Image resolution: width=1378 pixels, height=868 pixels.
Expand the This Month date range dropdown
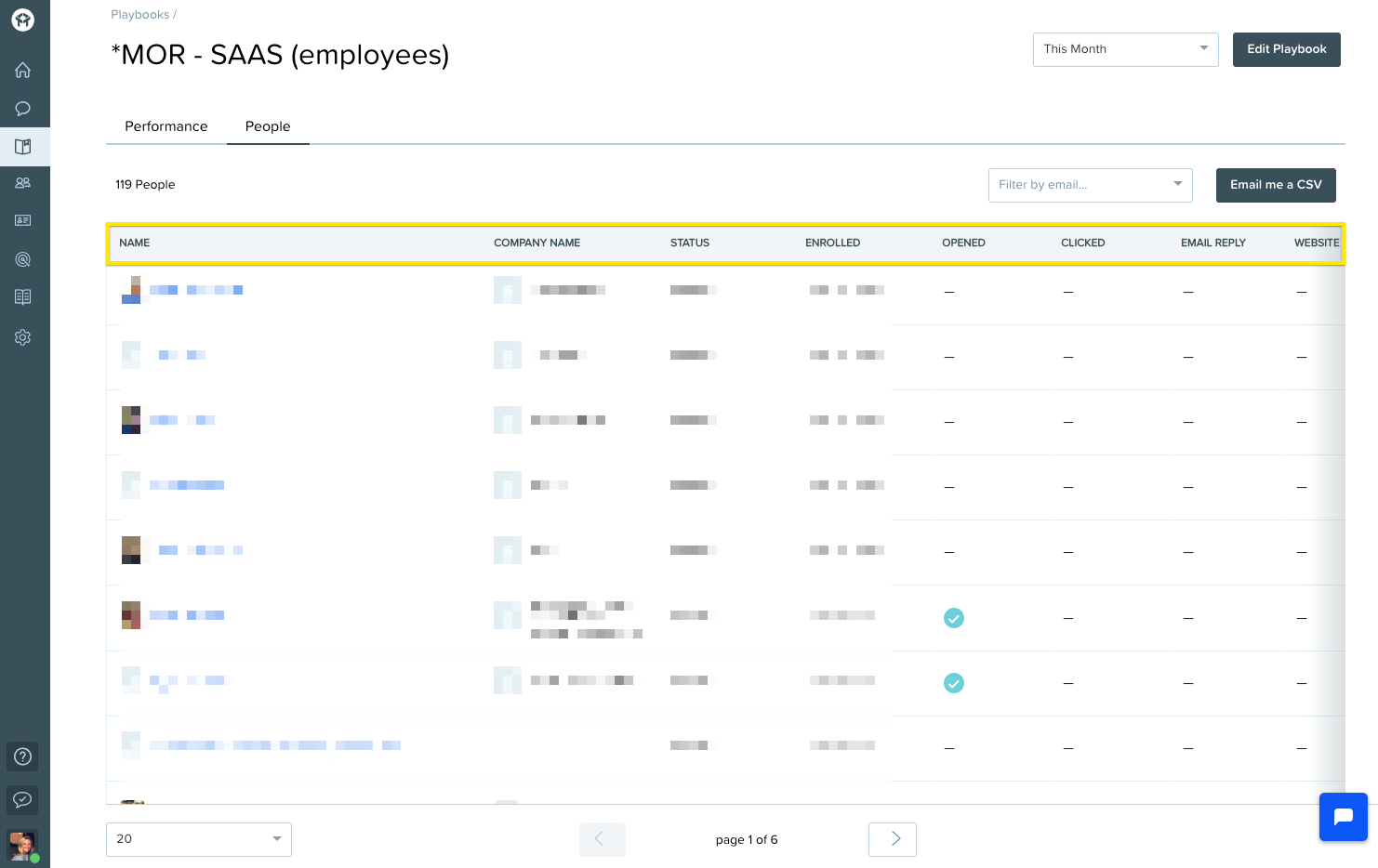pos(1126,49)
